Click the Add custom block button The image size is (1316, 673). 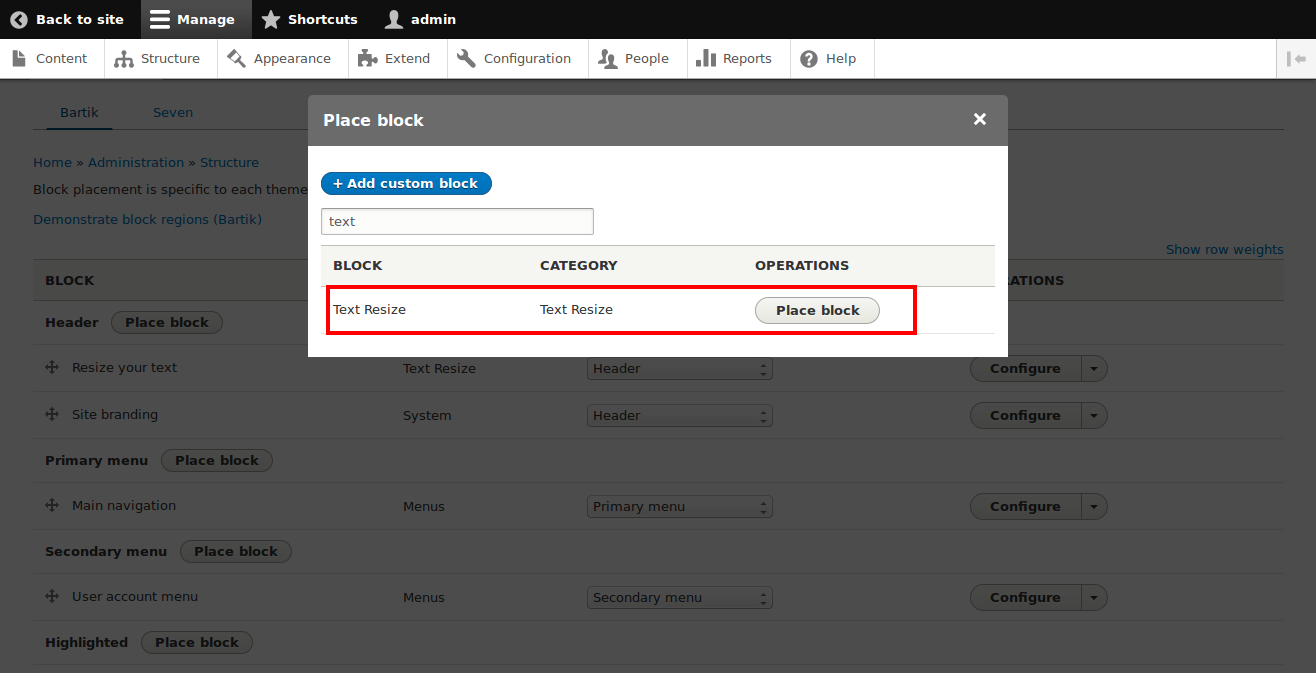(406, 184)
